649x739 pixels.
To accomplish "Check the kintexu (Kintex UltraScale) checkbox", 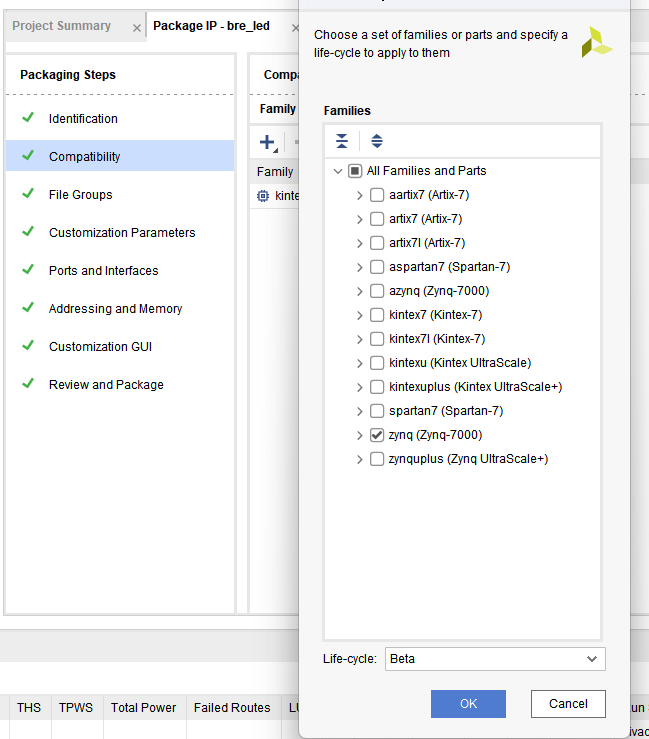I will (377, 363).
